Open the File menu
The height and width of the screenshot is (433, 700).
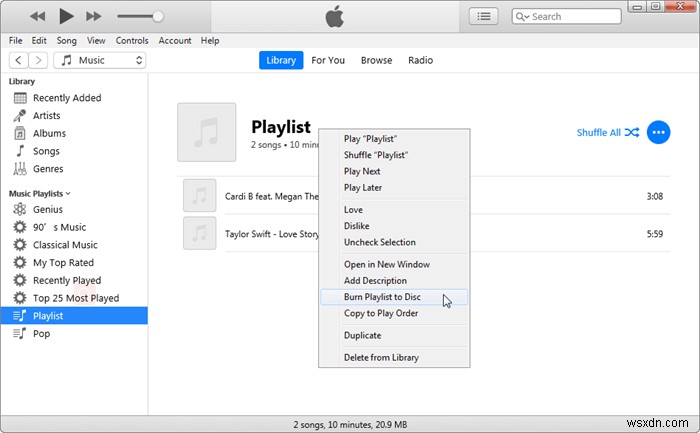[16, 41]
